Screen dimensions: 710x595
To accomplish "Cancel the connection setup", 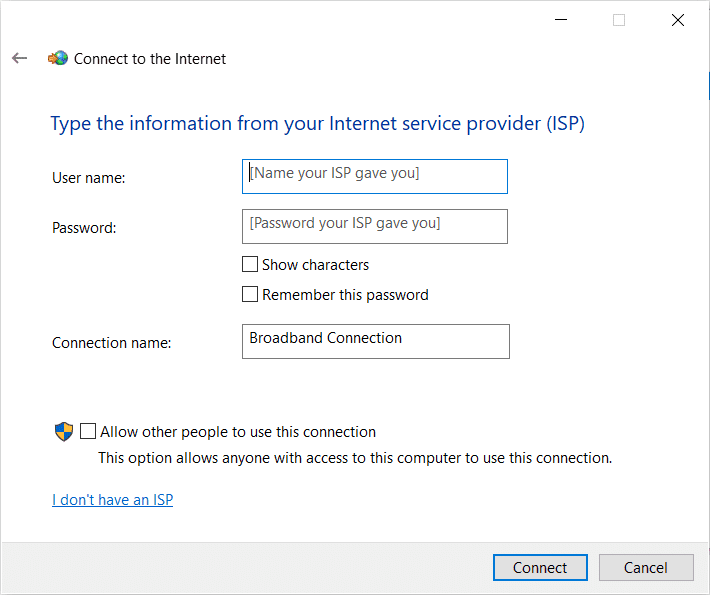I will coord(645,568).
